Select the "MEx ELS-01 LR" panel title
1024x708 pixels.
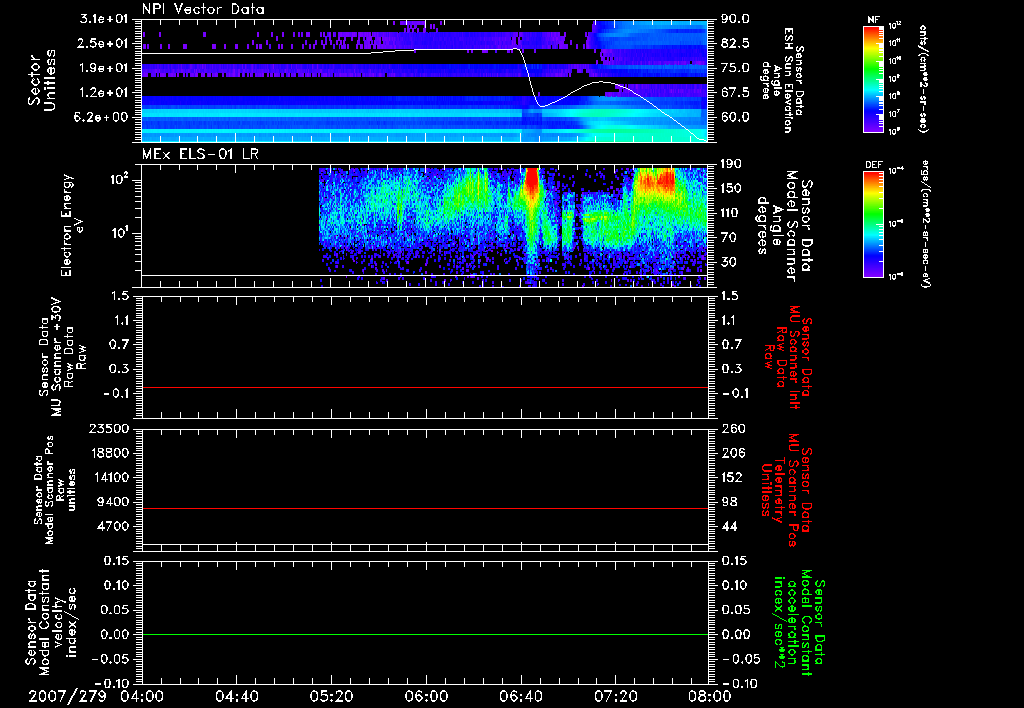coord(200,154)
